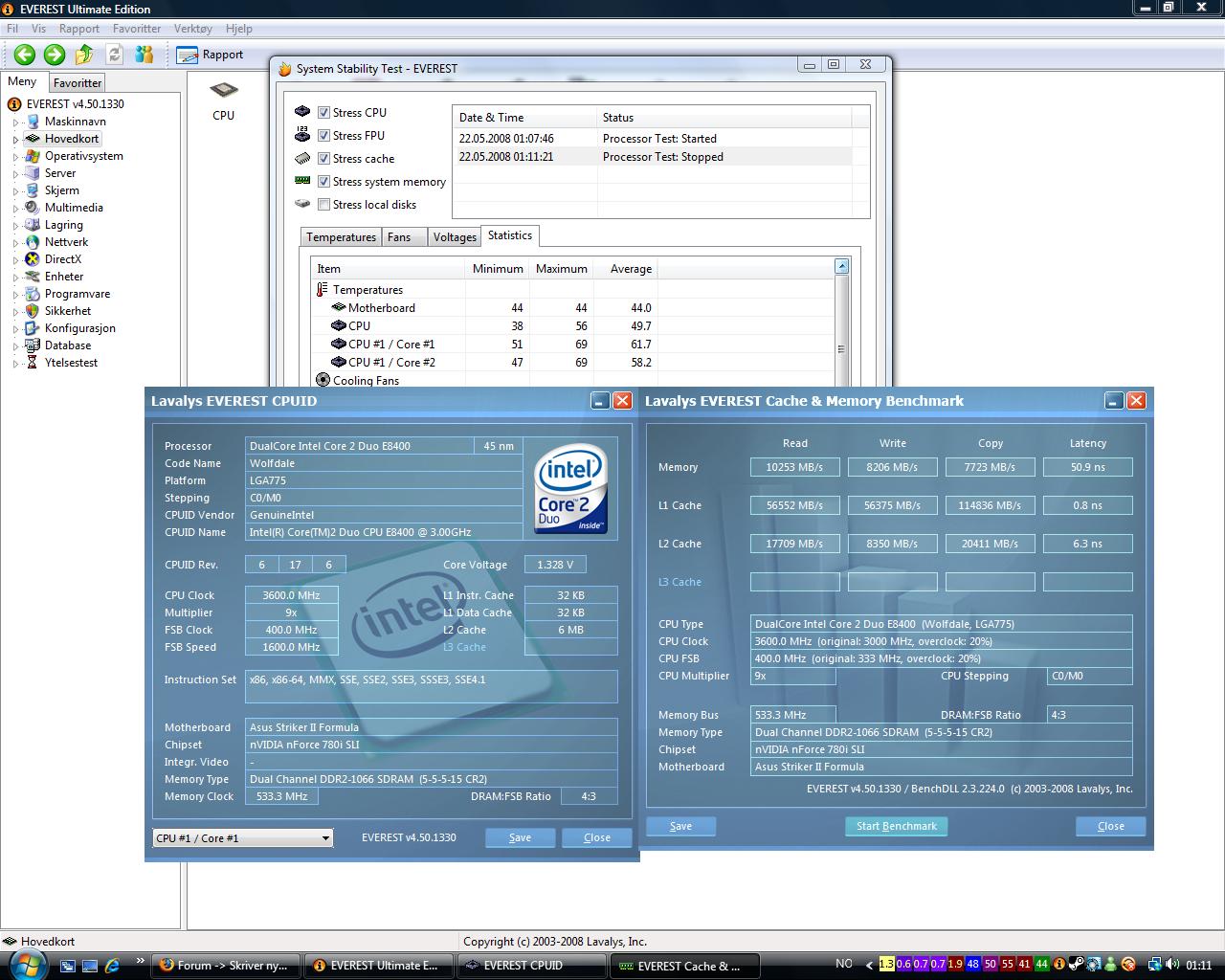Toggle Stress FPU checkbox
The image size is (1225, 980).
pyautogui.click(x=324, y=135)
